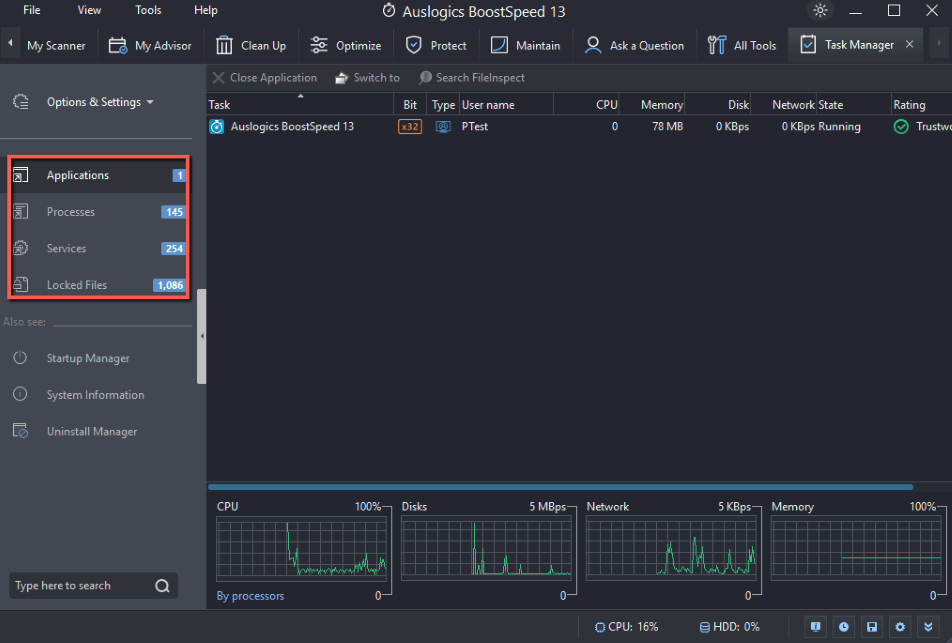Click the double-chevron expand icon in status bar
The height and width of the screenshot is (643, 952).
click(928, 627)
